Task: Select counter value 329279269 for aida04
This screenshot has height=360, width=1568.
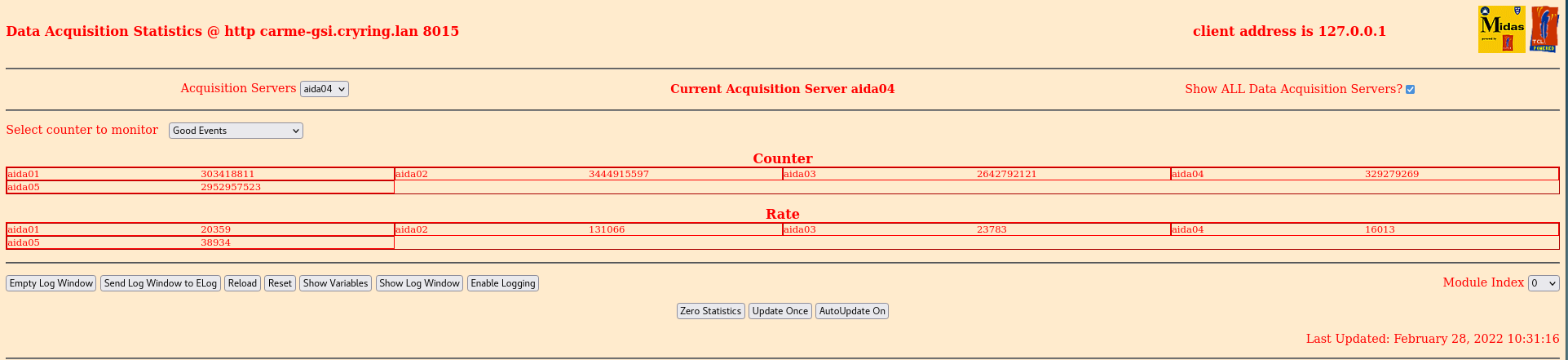Action: coord(1392,174)
